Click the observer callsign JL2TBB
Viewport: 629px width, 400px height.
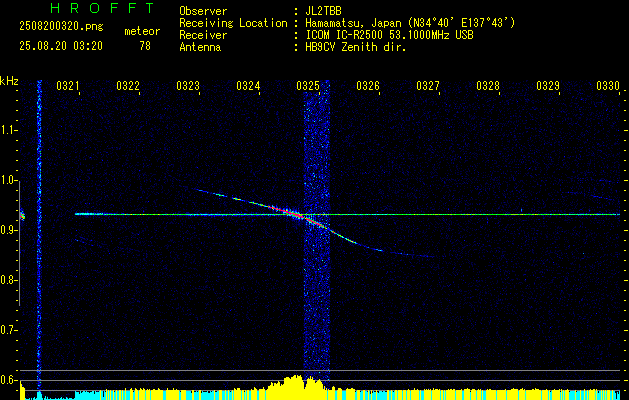click(323, 11)
